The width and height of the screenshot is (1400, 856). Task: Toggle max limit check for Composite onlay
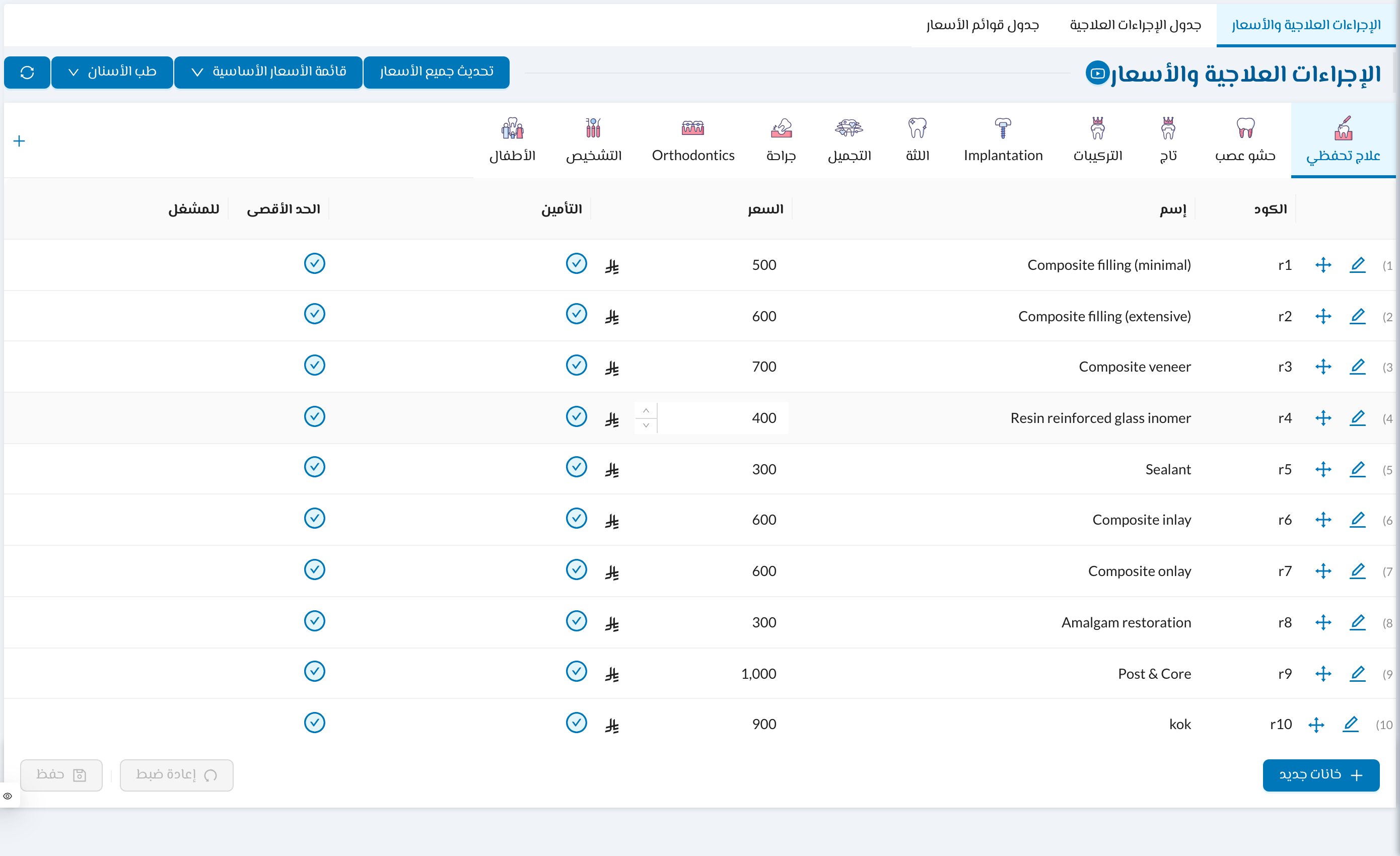pos(314,569)
